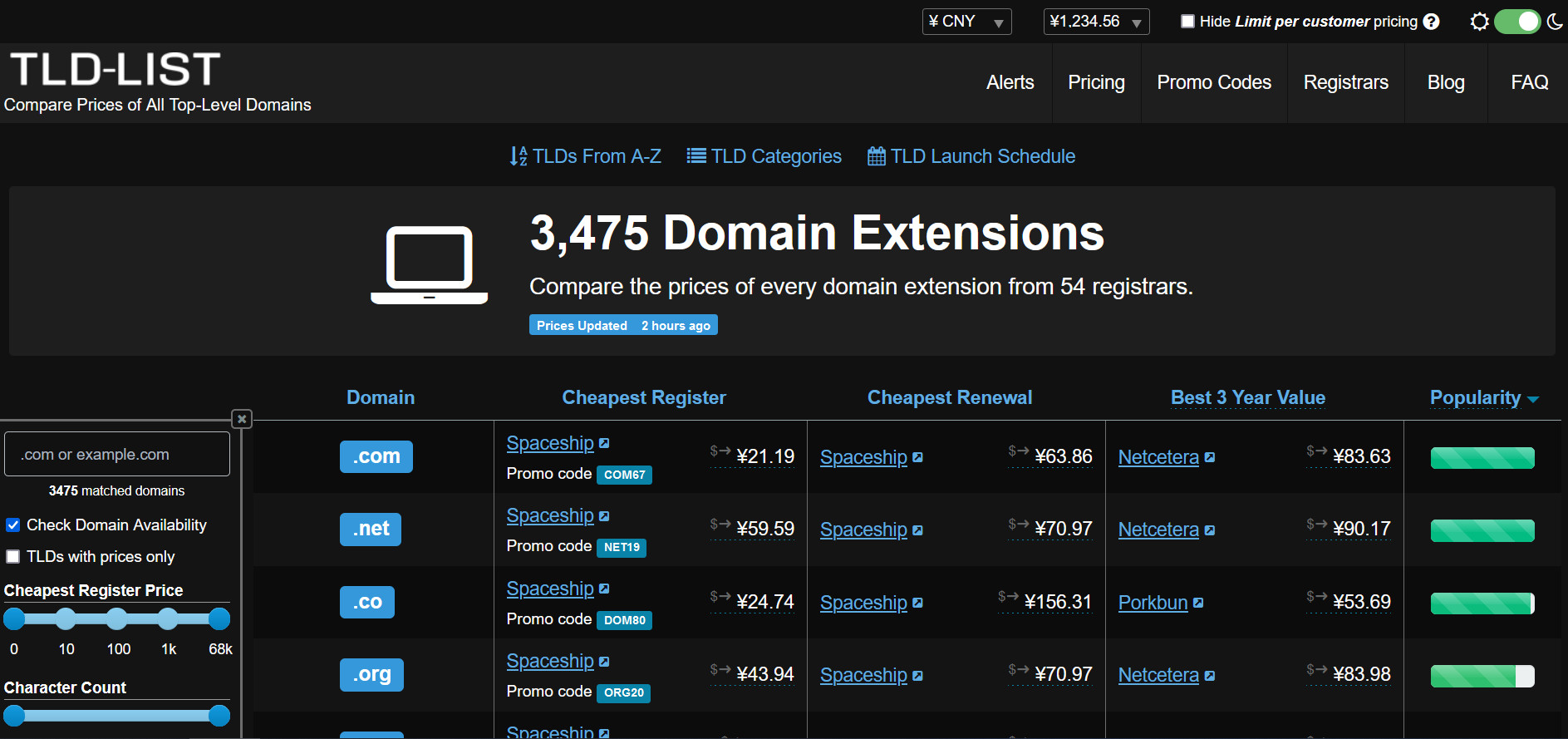Click currency convert icon by ¥63.86 price
Screen dimensions: 1568x739
pyautogui.click(x=1018, y=451)
